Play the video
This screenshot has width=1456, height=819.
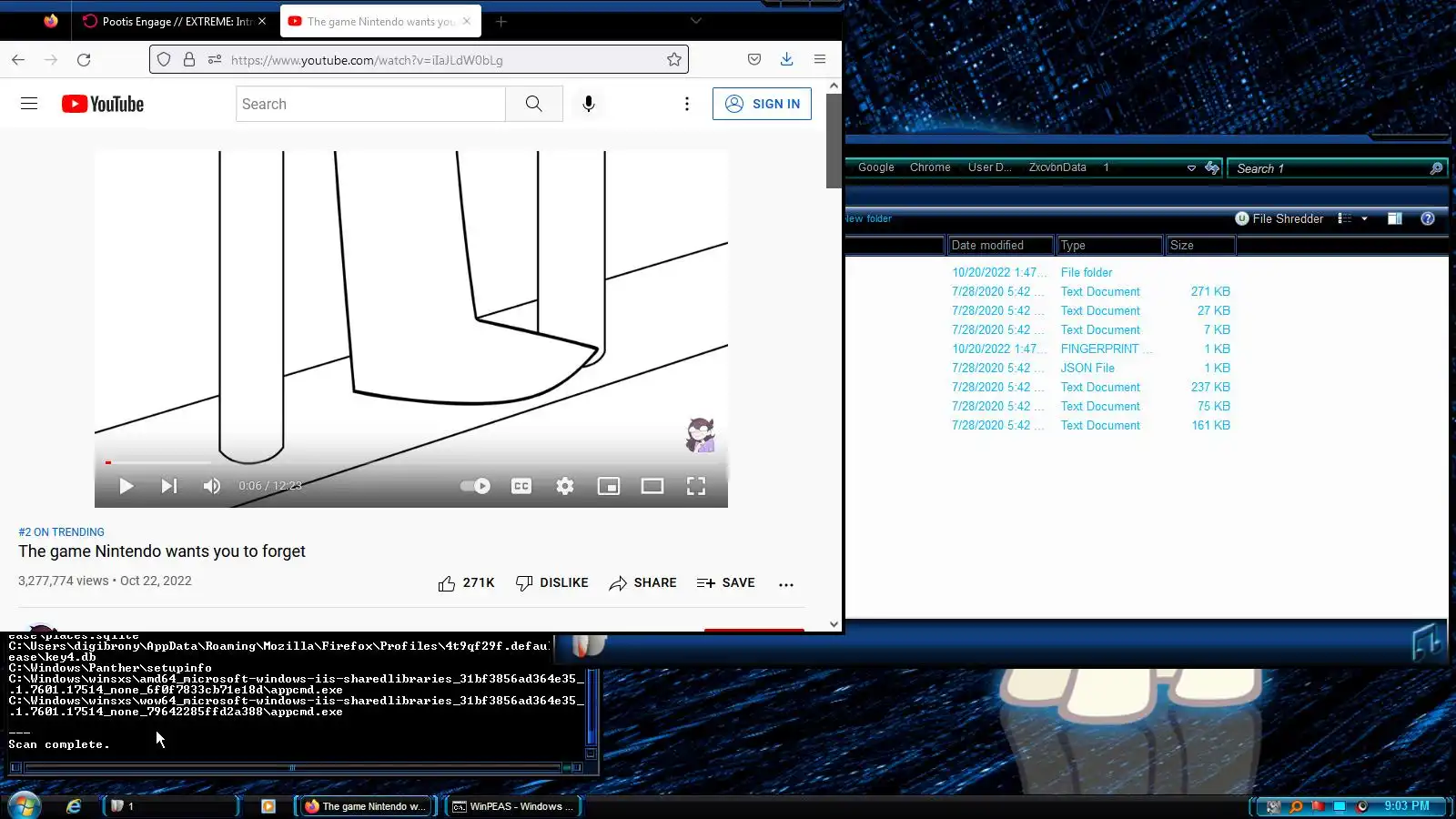126,486
